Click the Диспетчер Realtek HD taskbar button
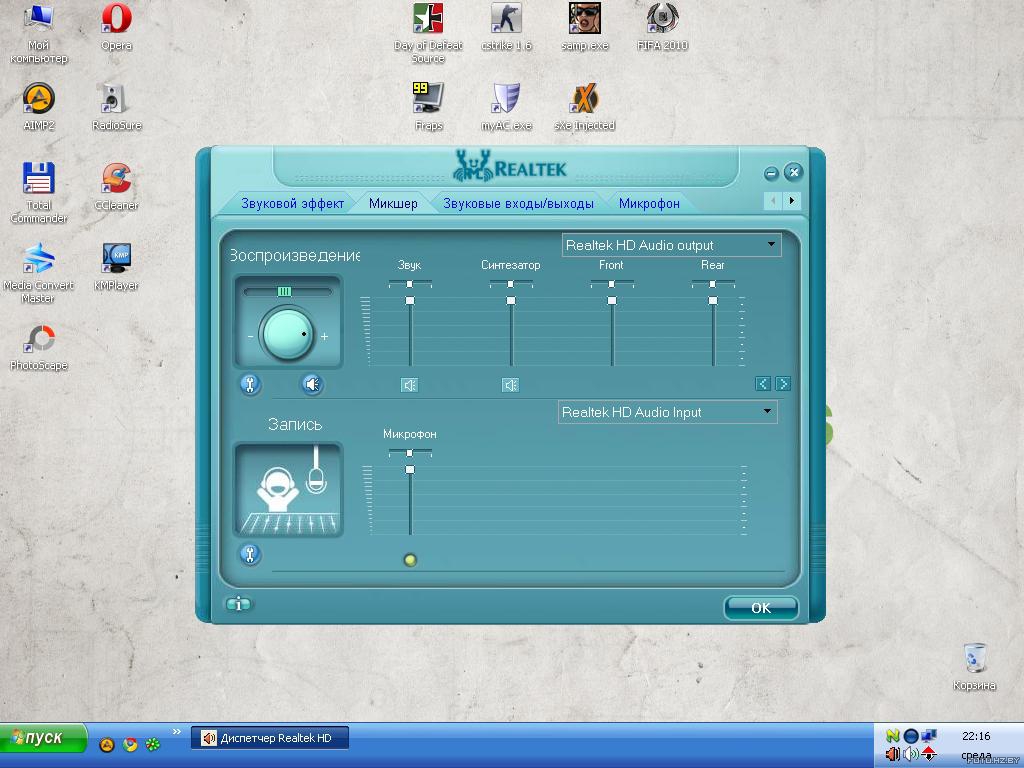The image size is (1024, 768). pyautogui.click(x=270, y=738)
